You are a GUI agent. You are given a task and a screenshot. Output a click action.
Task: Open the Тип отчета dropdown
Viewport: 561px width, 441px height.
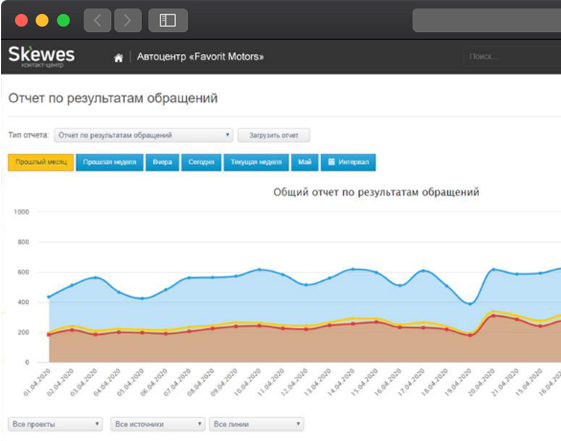[143, 135]
